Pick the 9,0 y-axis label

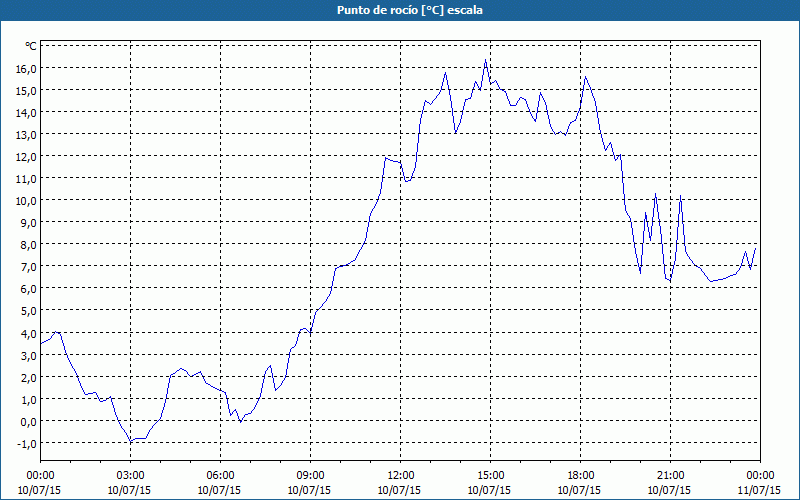pyautogui.click(x=29, y=222)
